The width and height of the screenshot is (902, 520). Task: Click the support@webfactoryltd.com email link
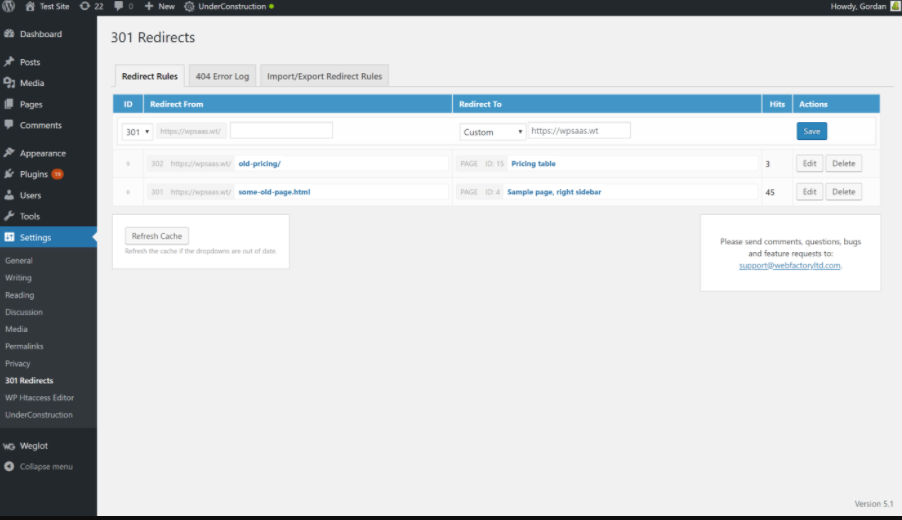coord(790,266)
